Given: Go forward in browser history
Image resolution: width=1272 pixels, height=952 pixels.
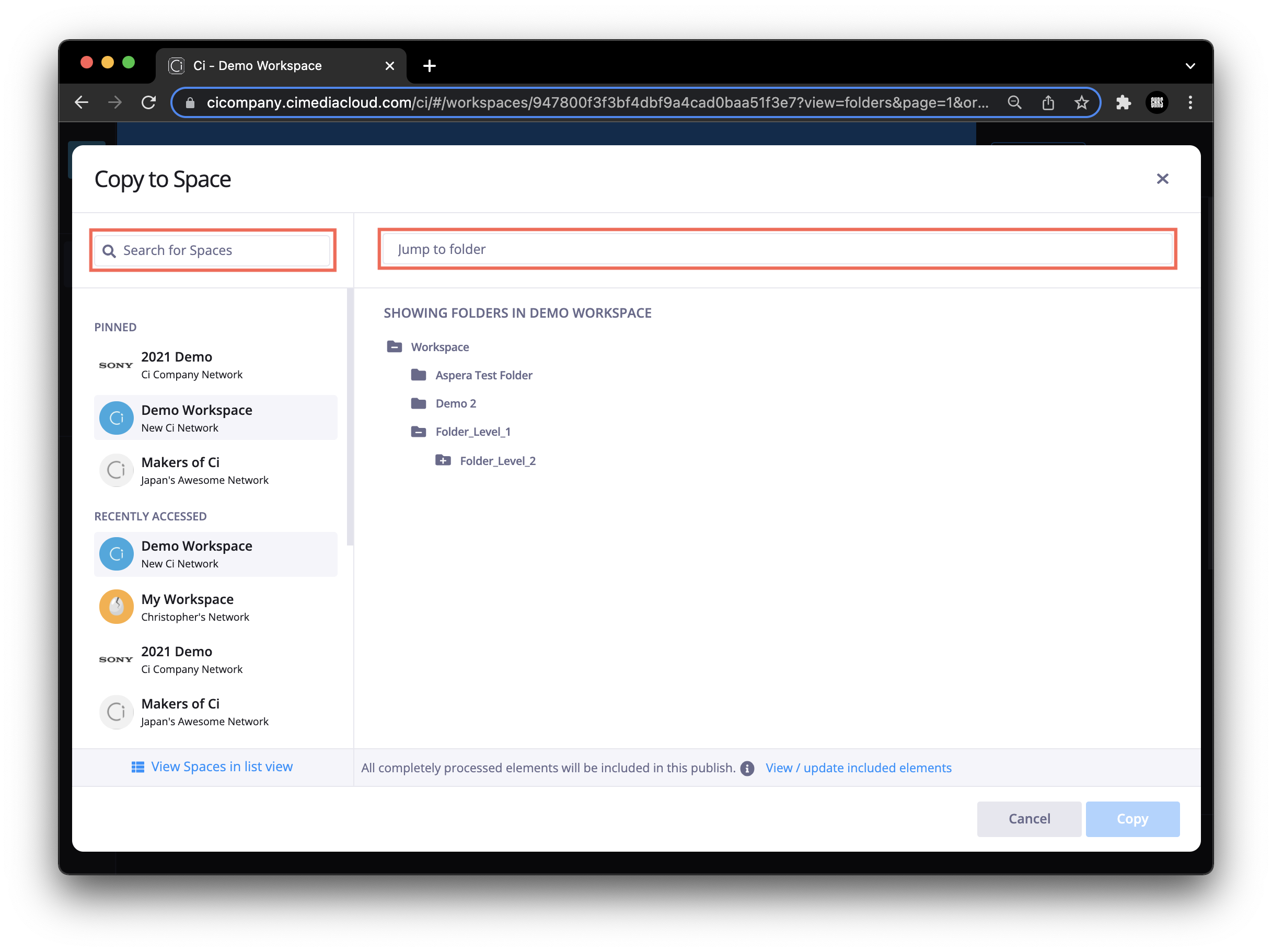Looking at the screenshot, I should [115, 102].
